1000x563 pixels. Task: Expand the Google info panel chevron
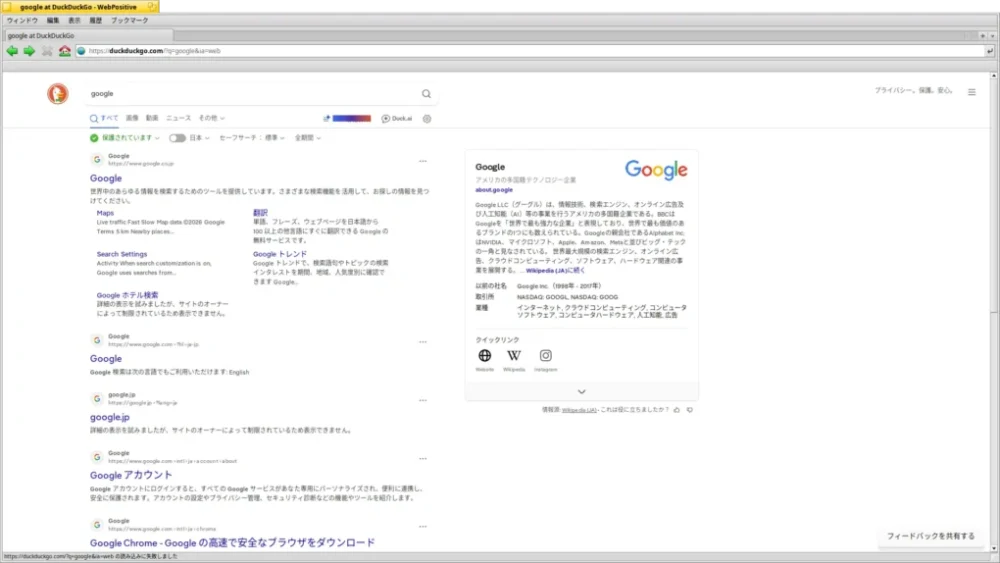582,391
